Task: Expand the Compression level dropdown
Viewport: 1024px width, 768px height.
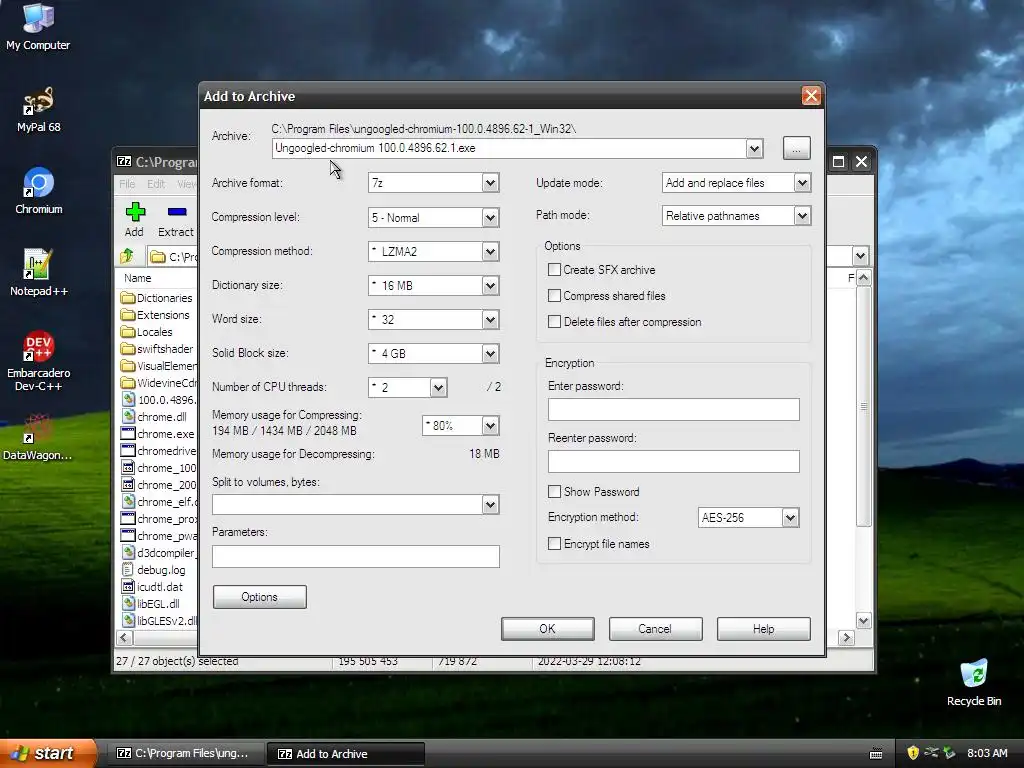Action: click(x=490, y=217)
